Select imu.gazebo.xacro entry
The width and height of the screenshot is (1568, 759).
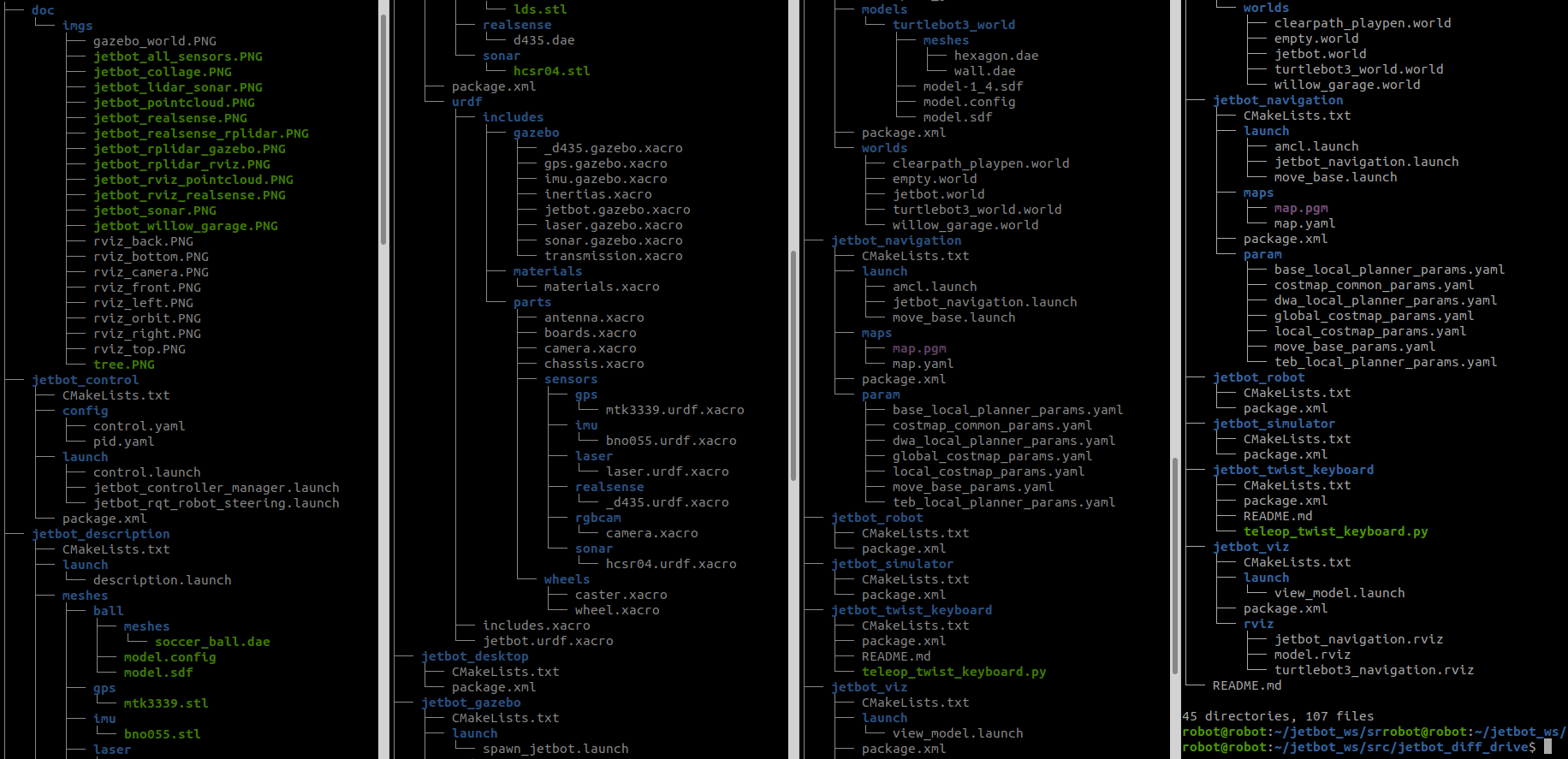606,179
